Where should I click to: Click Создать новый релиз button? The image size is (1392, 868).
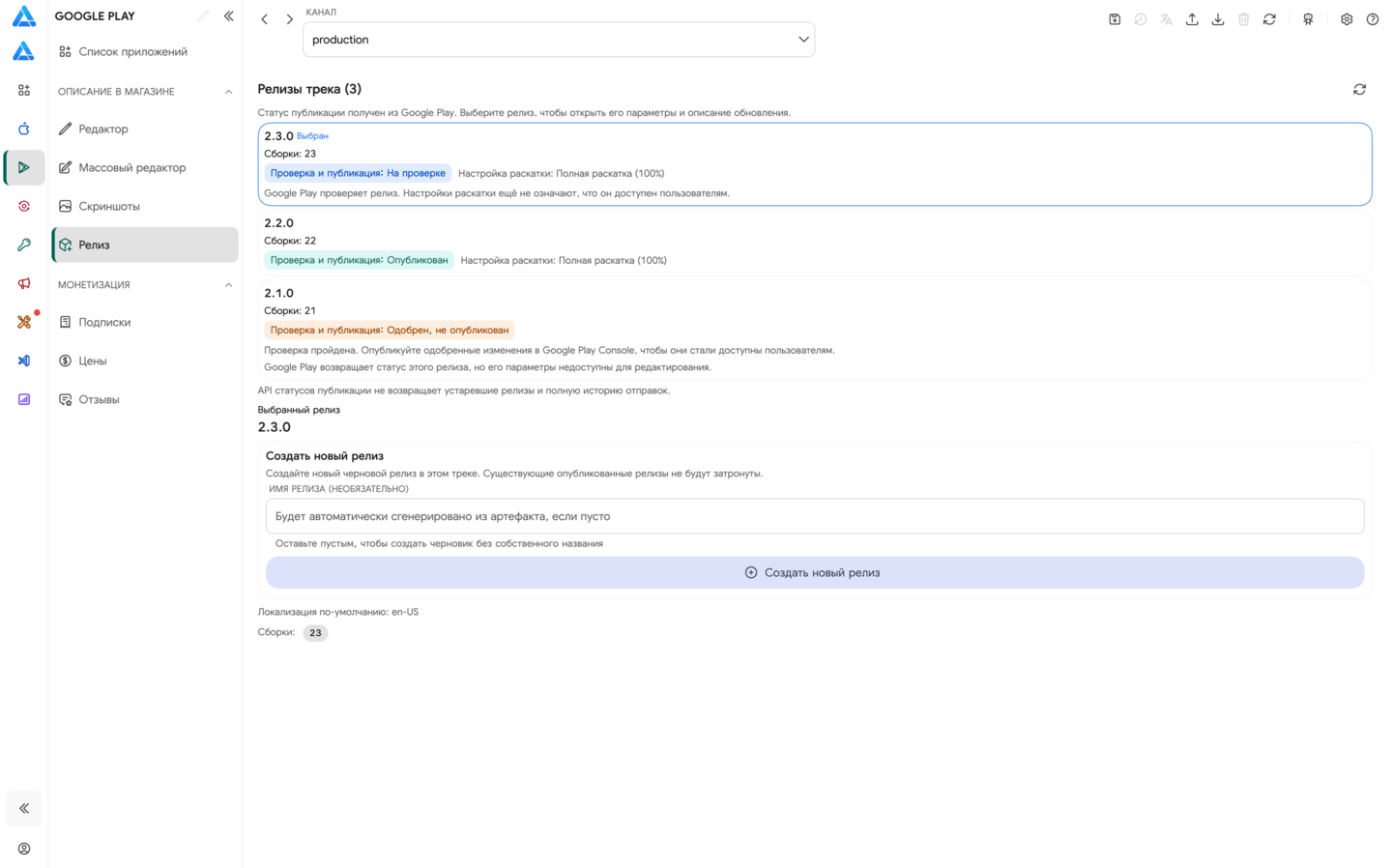pyautogui.click(x=815, y=572)
